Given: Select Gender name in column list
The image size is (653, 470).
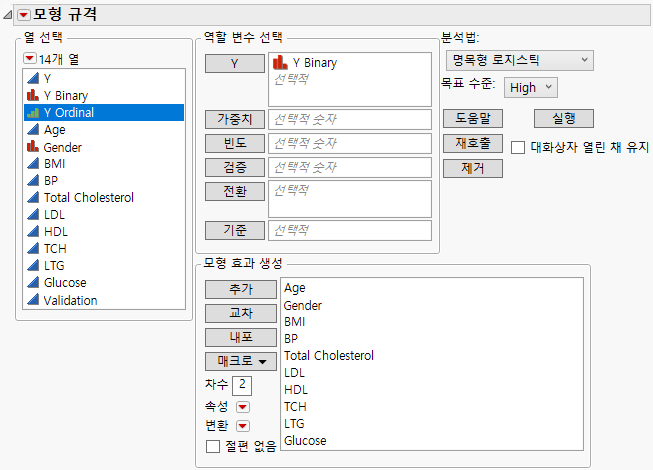Looking at the screenshot, I should tap(62, 147).
